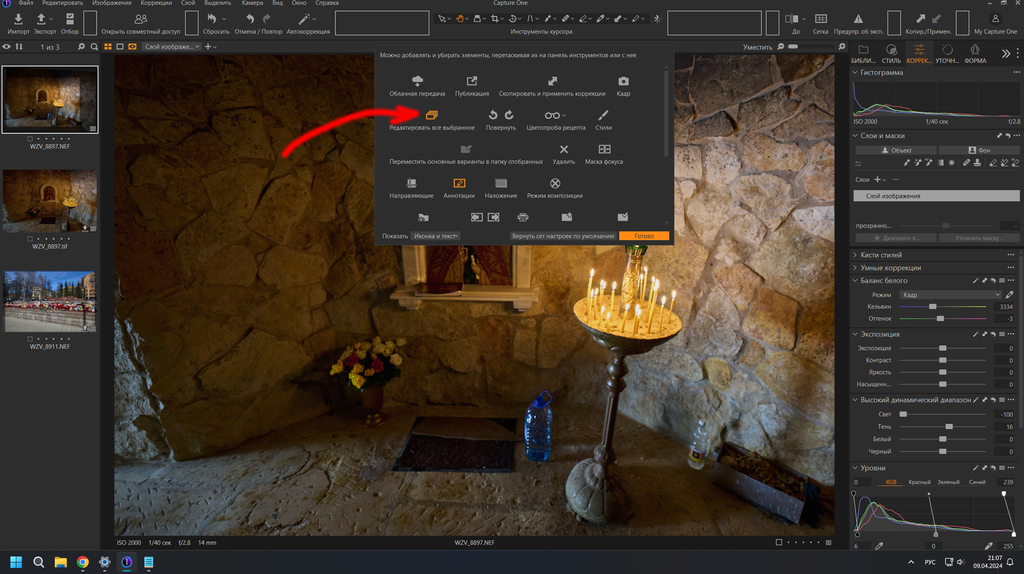Screen dimensions: 1024x574
Task: Click the Публикация icon in customize panel
Action: (472, 81)
